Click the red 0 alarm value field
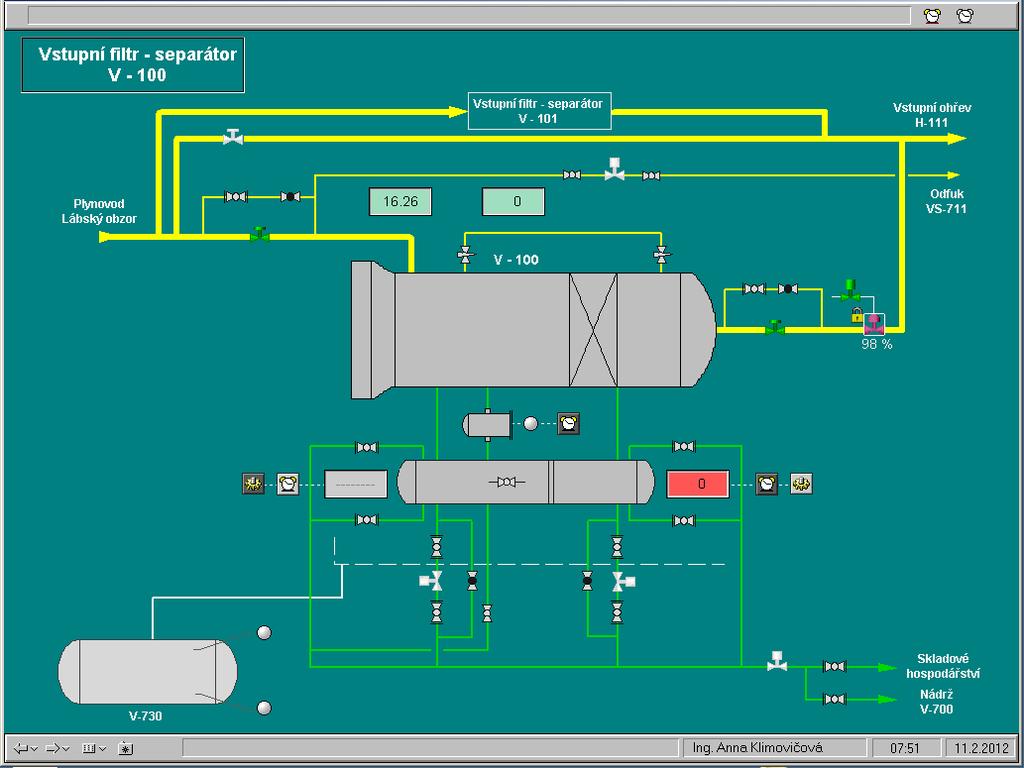Screen dimensions: 1024x768 point(698,484)
